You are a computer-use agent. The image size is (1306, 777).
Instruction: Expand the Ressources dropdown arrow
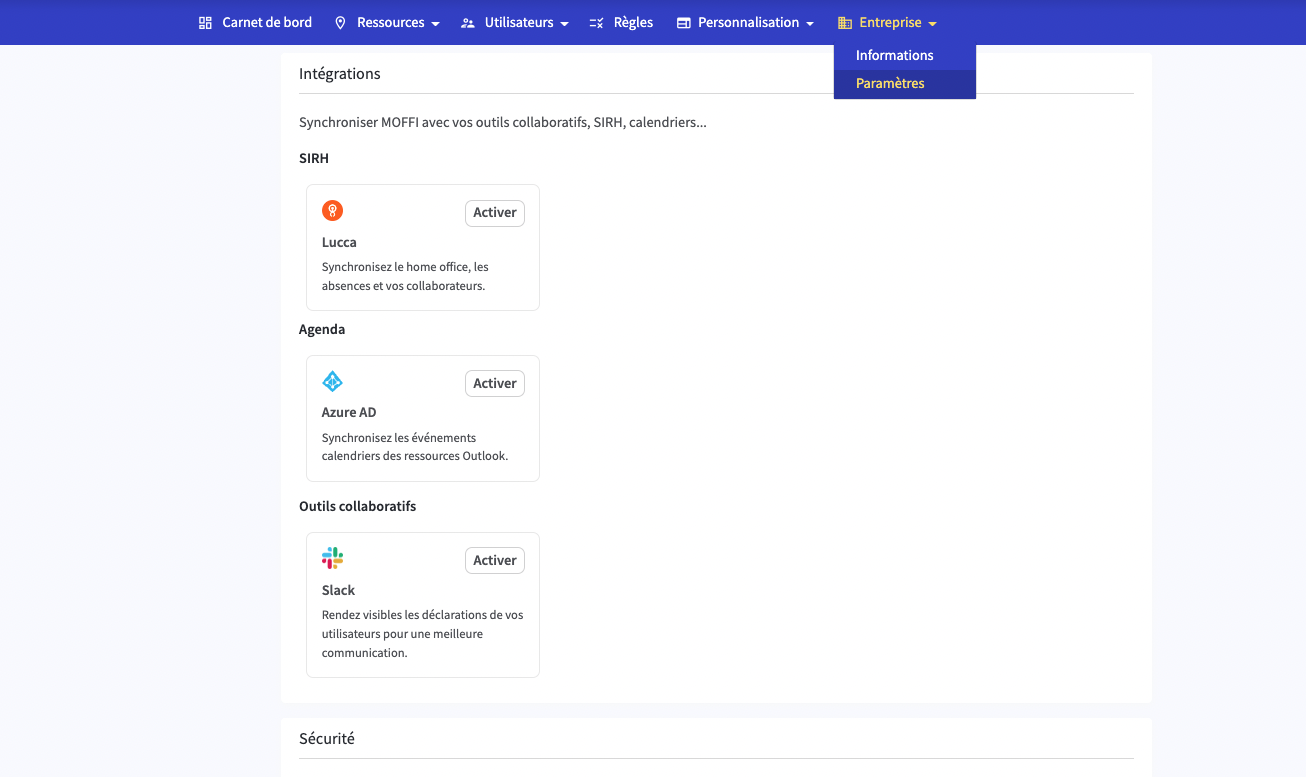[x=435, y=24]
